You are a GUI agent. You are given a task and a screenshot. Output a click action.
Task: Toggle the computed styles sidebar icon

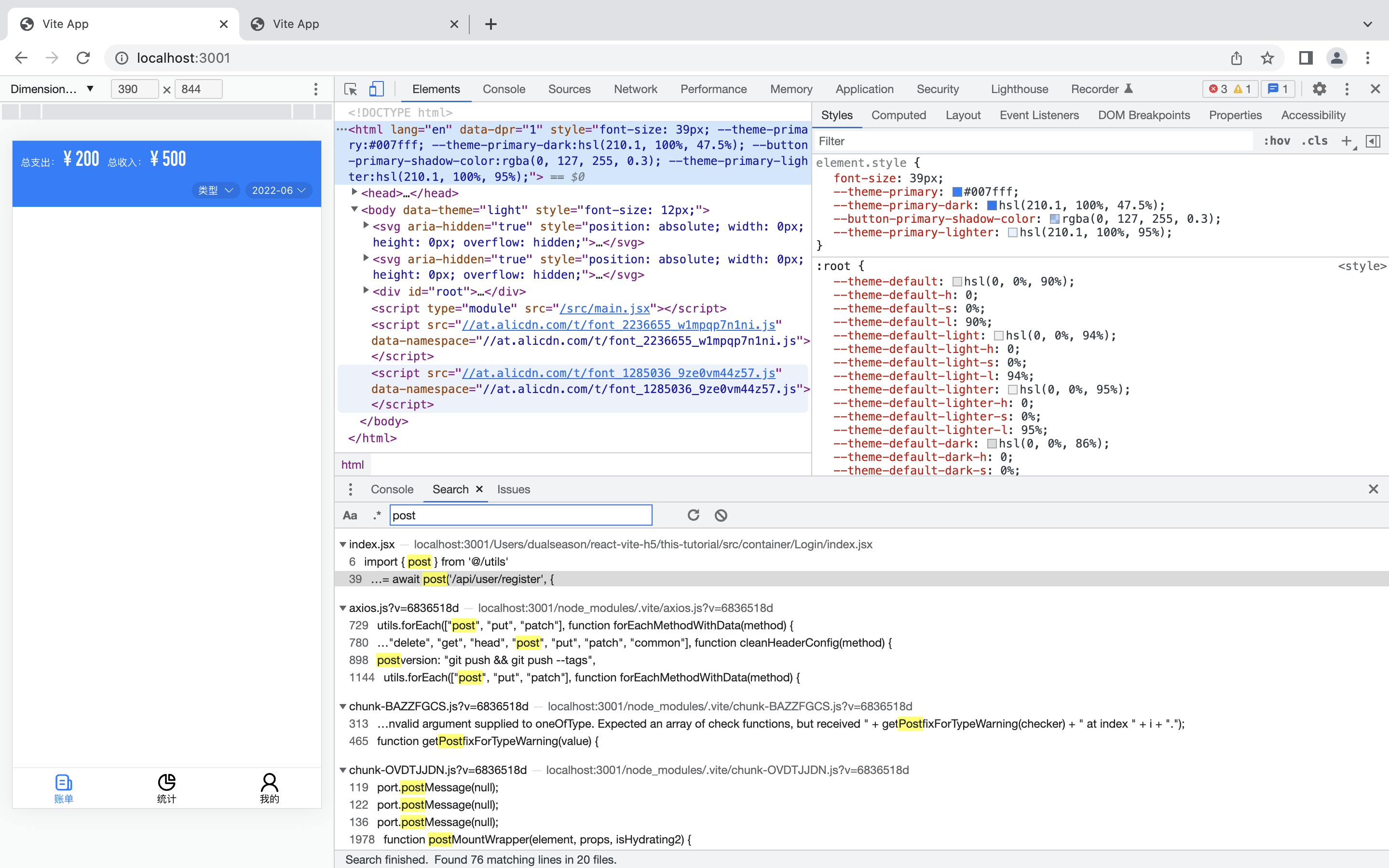click(1373, 141)
